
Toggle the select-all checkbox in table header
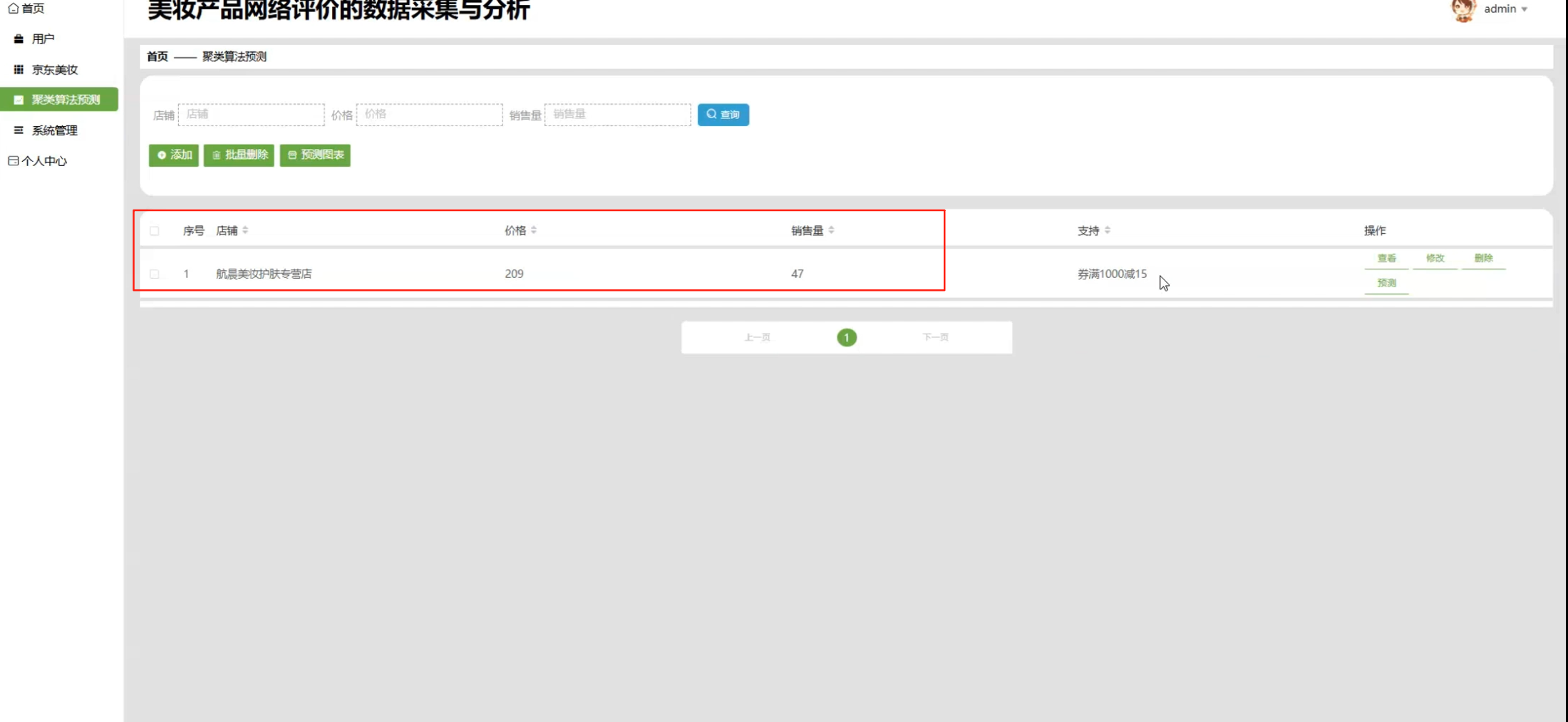point(155,231)
